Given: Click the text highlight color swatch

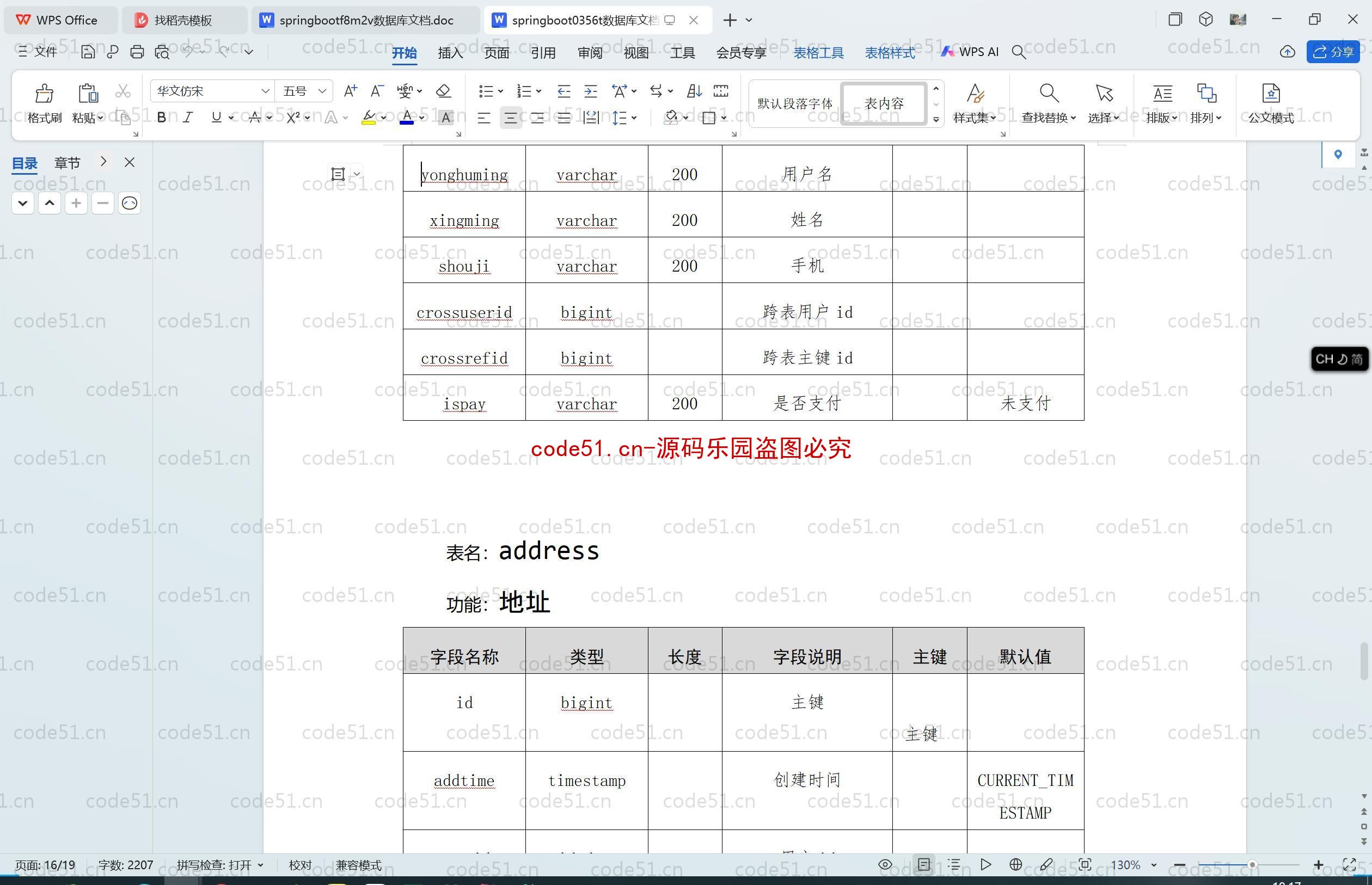Looking at the screenshot, I should (x=369, y=118).
